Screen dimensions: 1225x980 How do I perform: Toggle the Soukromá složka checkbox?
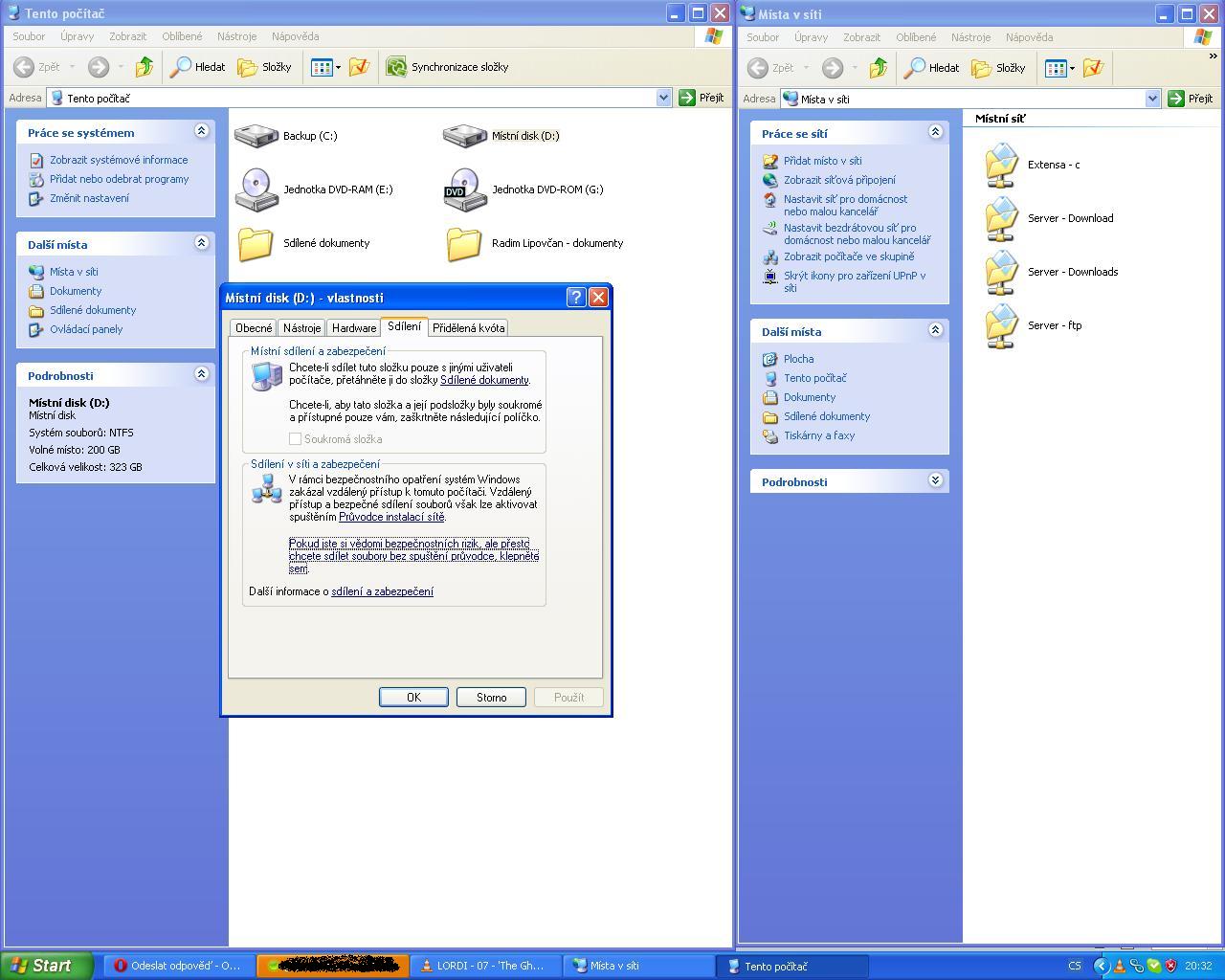click(296, 439)
